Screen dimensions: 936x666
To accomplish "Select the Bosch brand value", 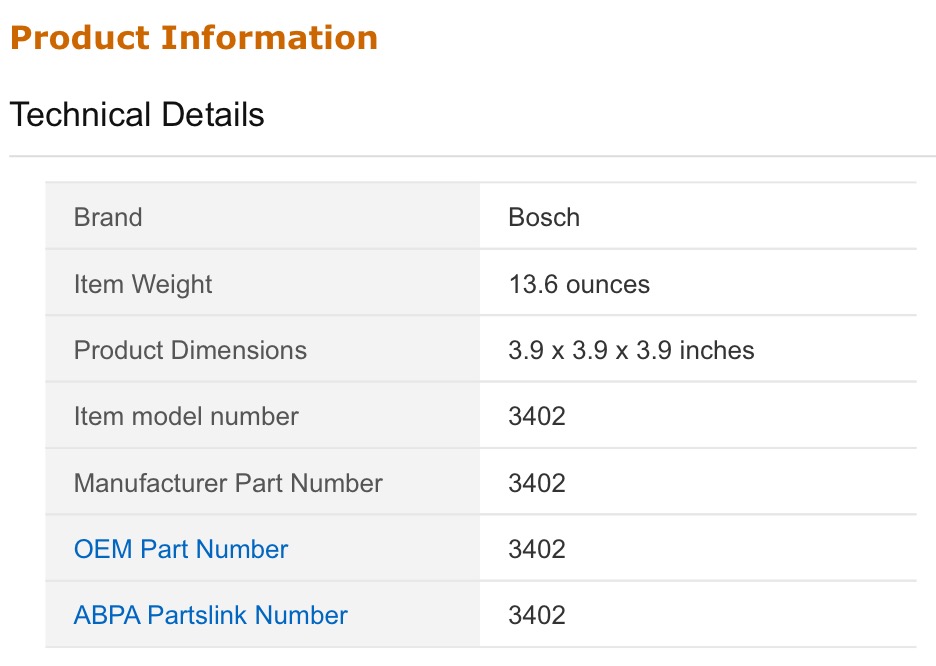I will tap(544, 217).
